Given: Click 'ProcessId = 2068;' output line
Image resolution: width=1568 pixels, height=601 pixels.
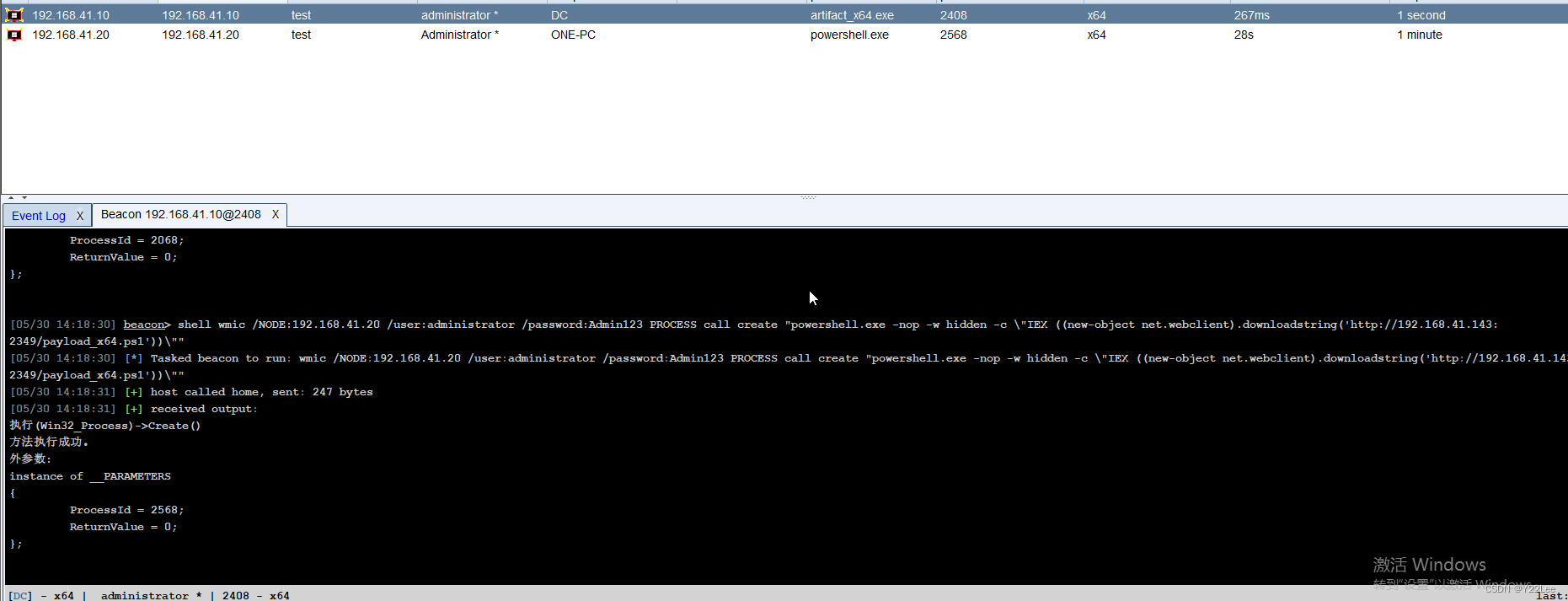Looking at the screenshot, I should pos(126,240).
